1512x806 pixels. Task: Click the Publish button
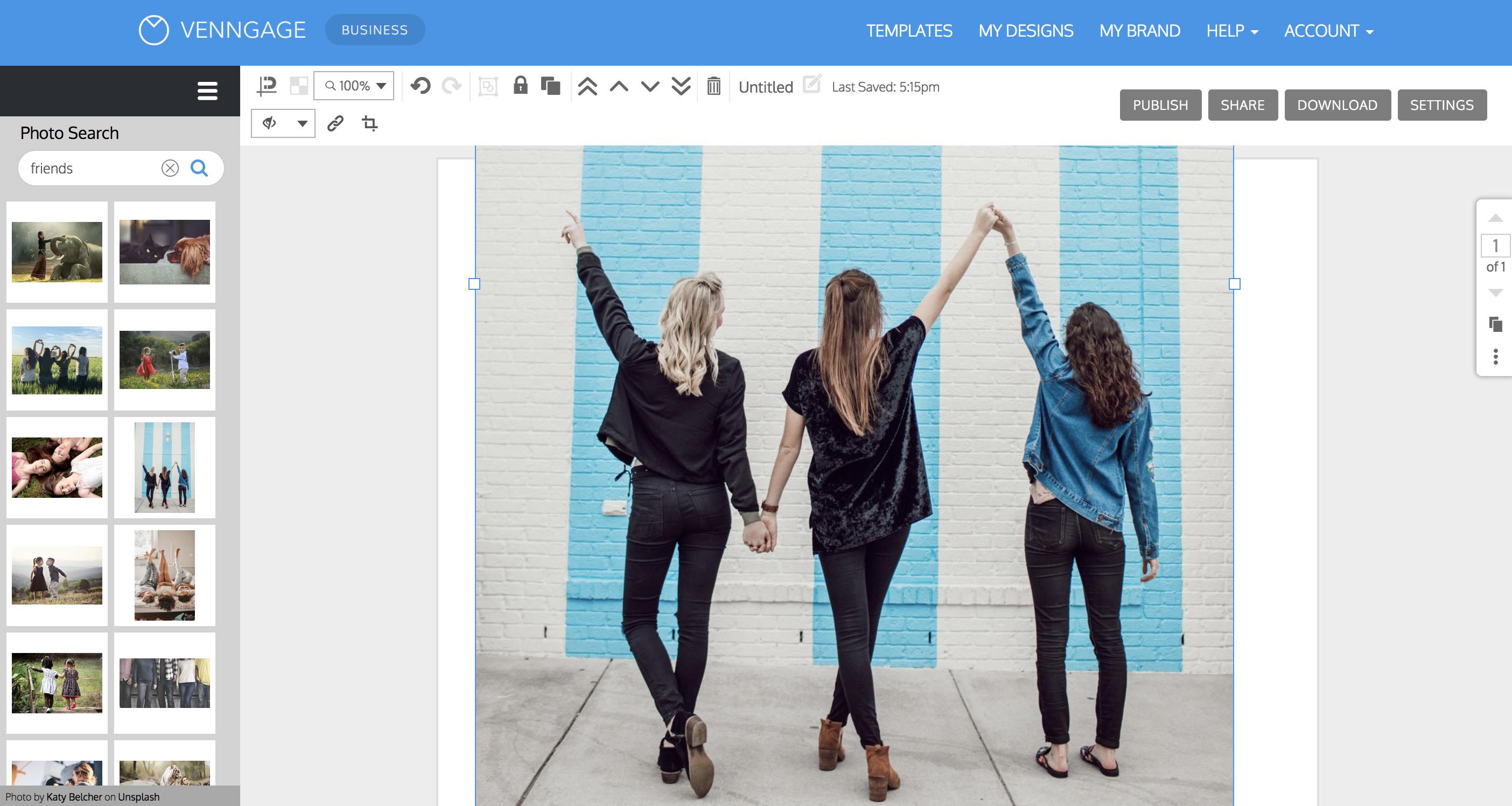click(1160, 105)
